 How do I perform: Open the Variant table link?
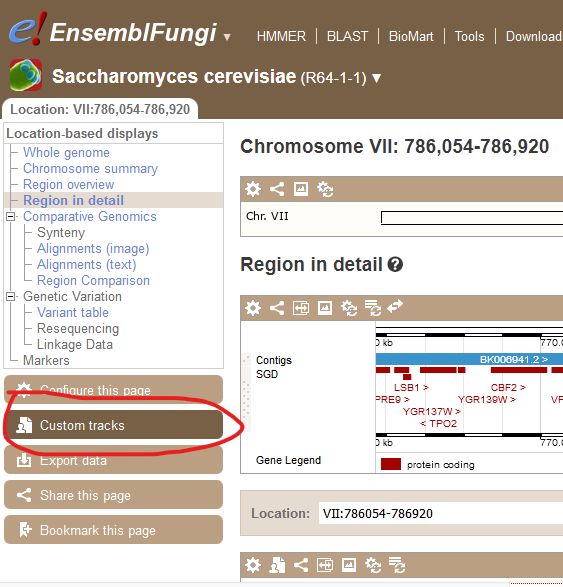tap(73, 312)
